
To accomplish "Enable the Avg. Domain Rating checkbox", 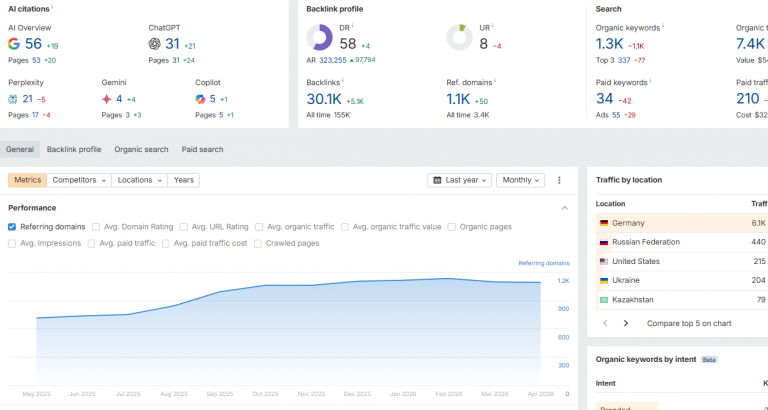I will pos(96,227).
